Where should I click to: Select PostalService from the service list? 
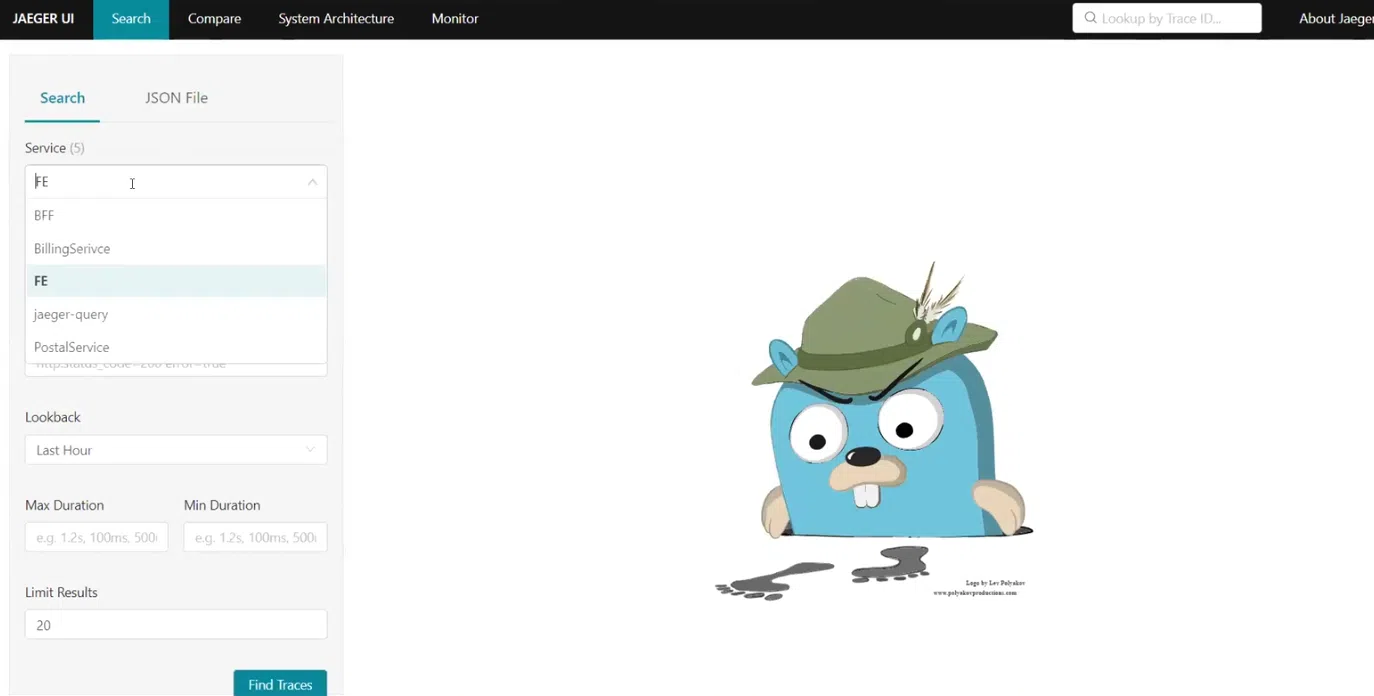click(176, 347)
